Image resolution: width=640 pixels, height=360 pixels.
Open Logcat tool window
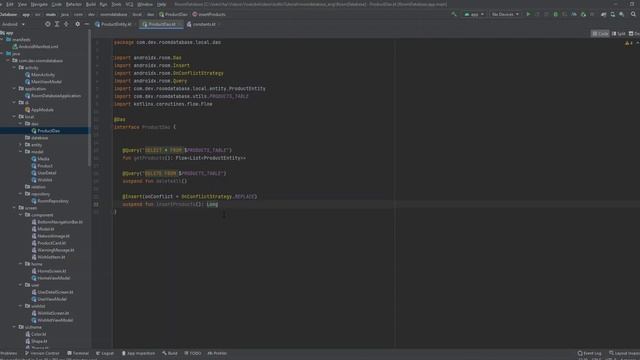tap(105, 353)
